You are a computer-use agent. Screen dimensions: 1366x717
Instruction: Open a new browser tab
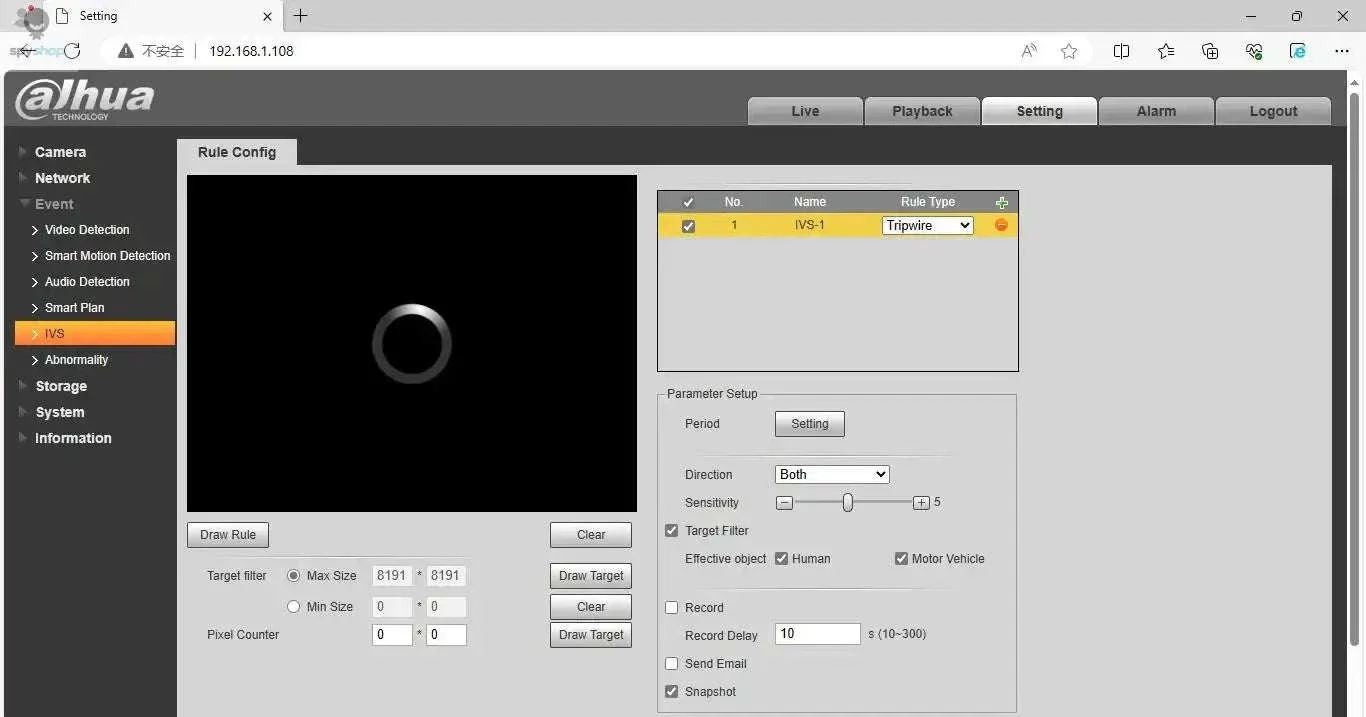pyautogui.click(x=300, y=16)
